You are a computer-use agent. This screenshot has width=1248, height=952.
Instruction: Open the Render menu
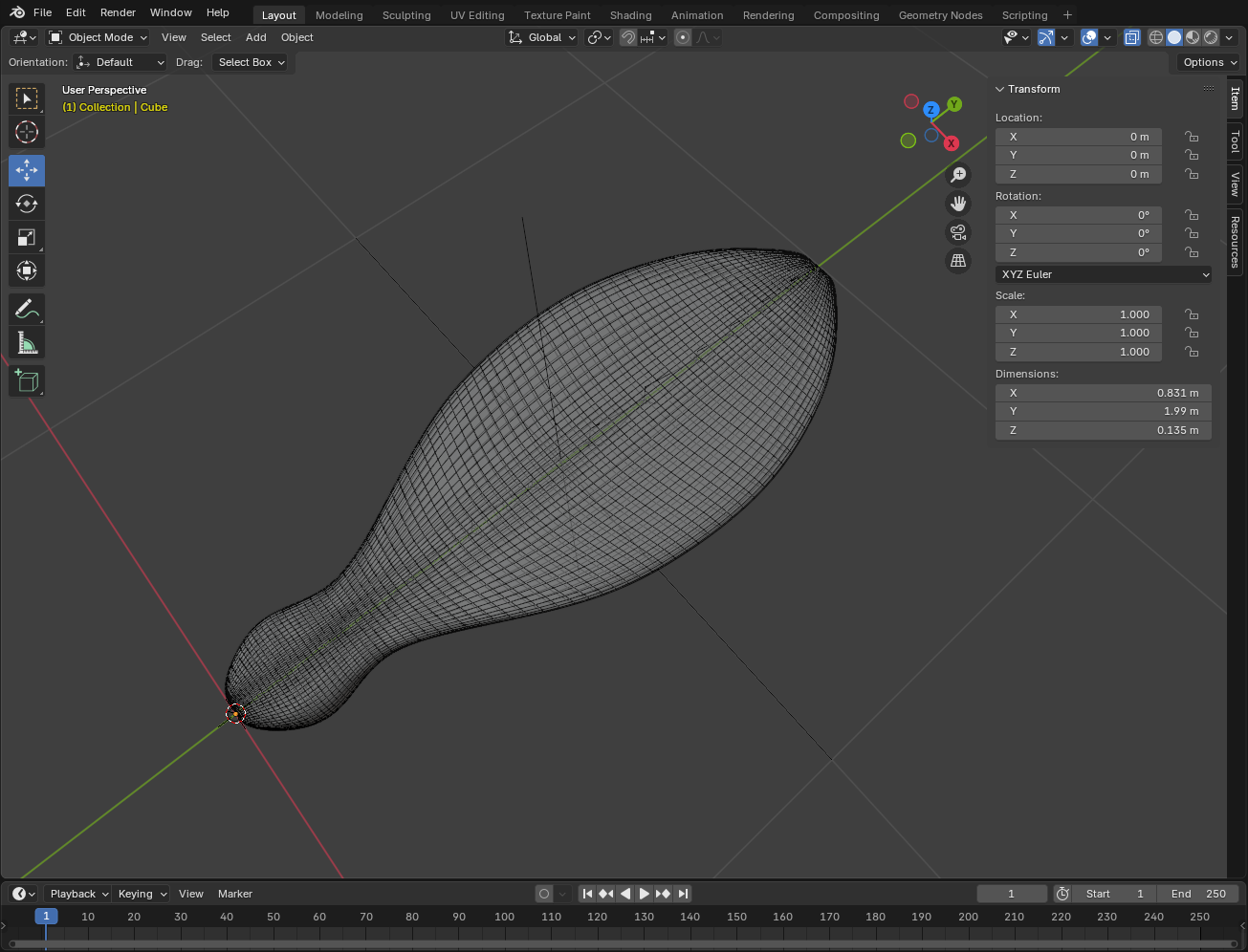click(x=118, y=12)
